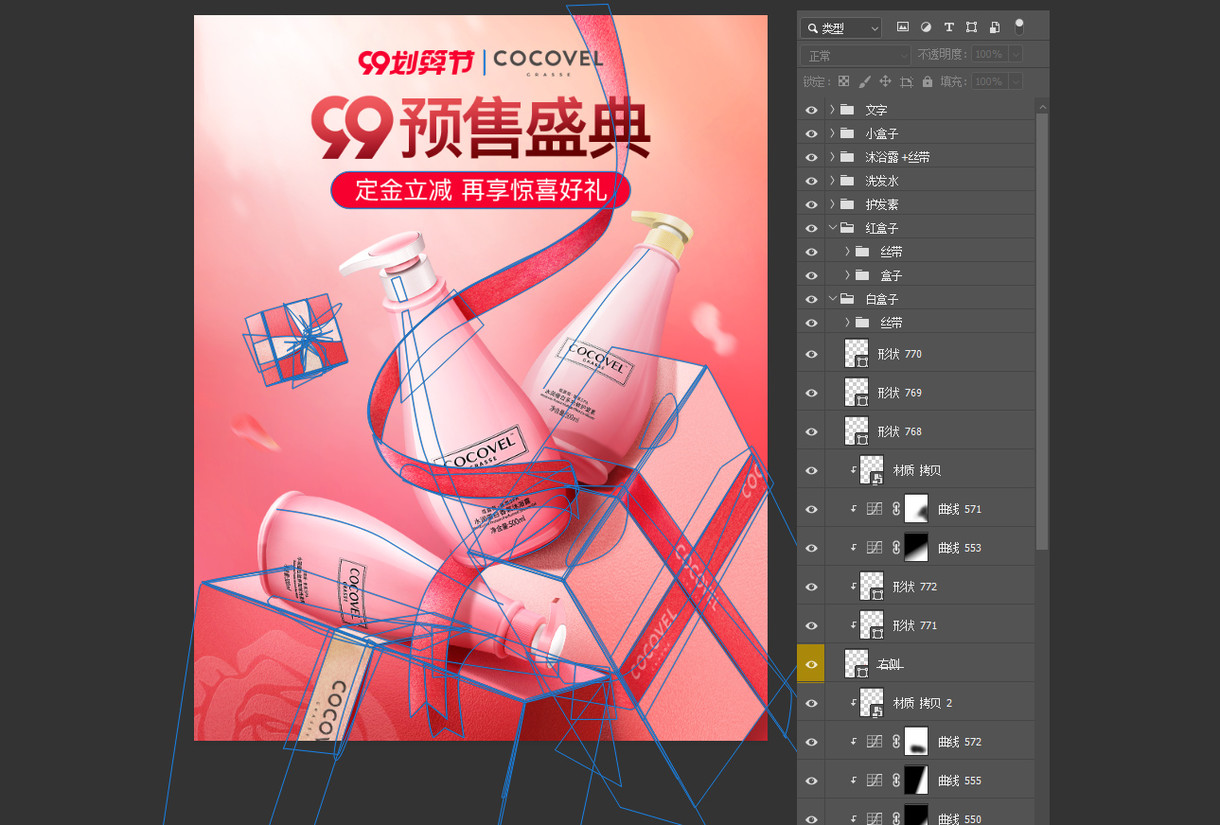1220x825 pixels.
Task: Expand the 洗发水 layer group
Action: (x=832, y=181)
